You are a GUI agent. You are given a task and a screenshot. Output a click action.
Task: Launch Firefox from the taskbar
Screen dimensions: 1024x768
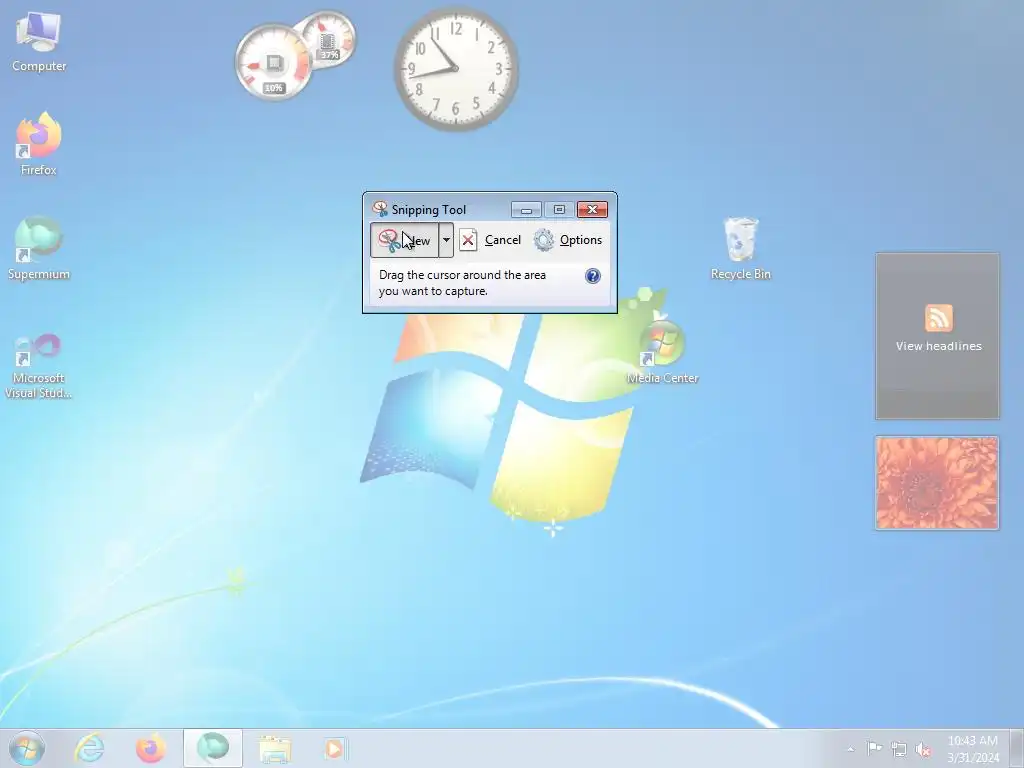[x=151, y=748]
